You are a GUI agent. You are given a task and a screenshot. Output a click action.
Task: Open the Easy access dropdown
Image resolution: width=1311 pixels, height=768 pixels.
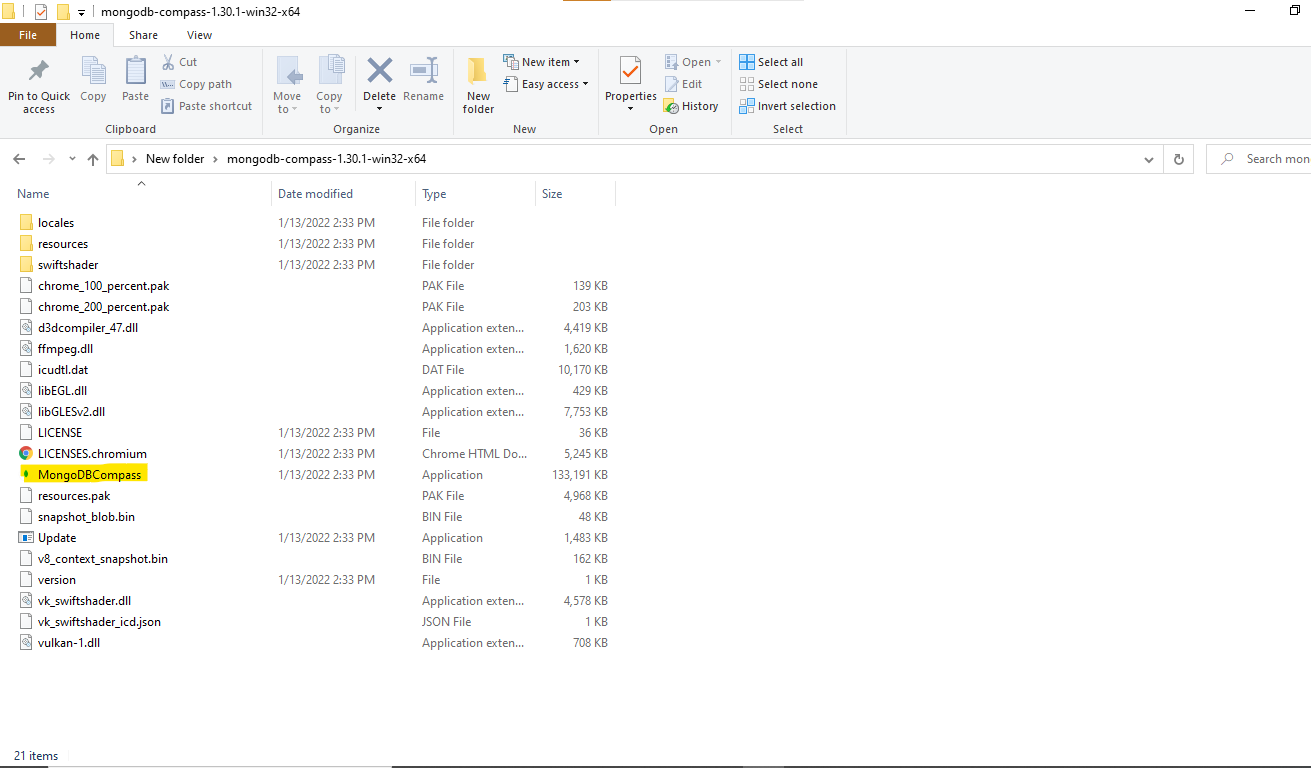545,84
